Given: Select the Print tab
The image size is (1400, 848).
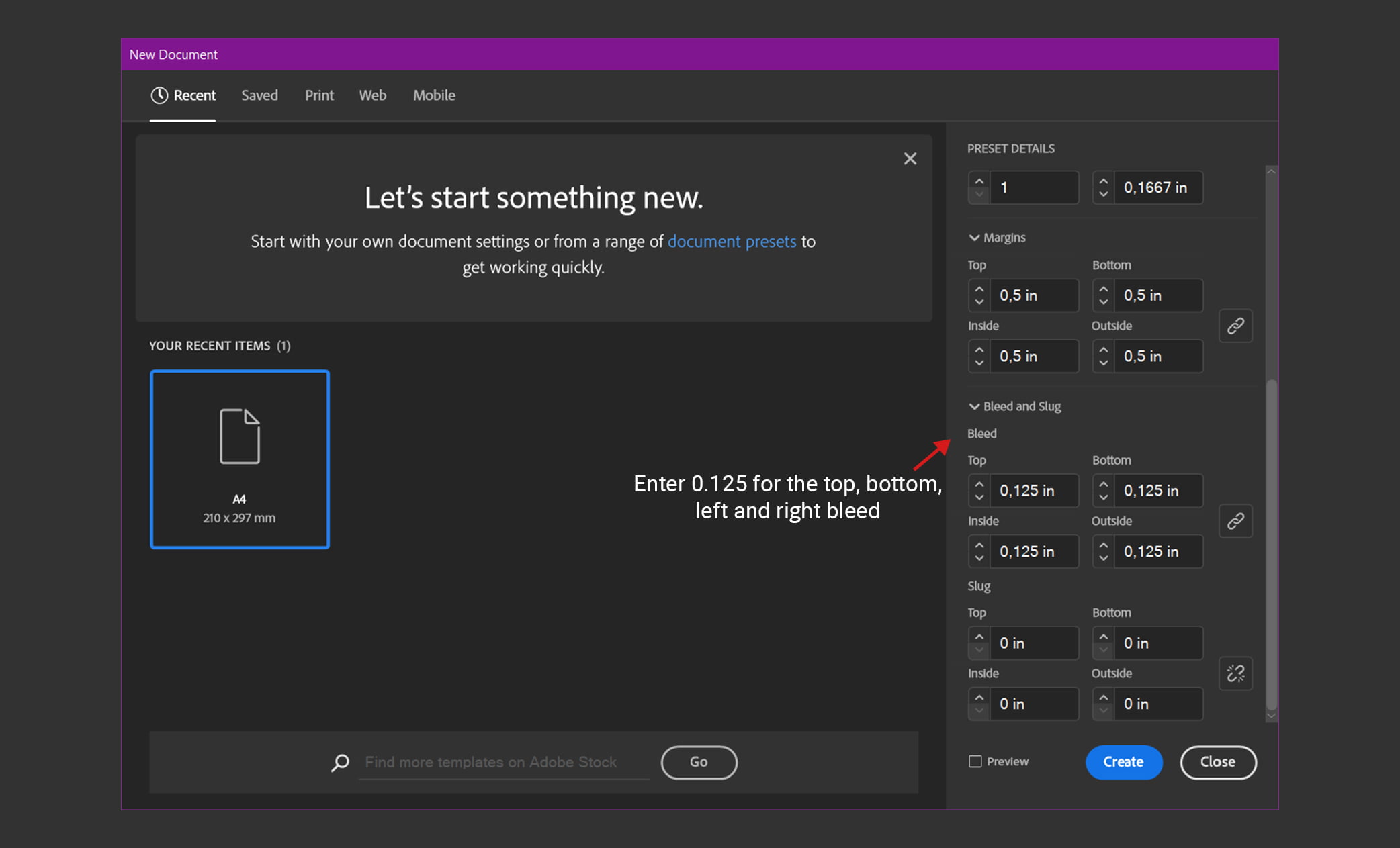Looking at the screenshot, I should [x=318, y=95].
